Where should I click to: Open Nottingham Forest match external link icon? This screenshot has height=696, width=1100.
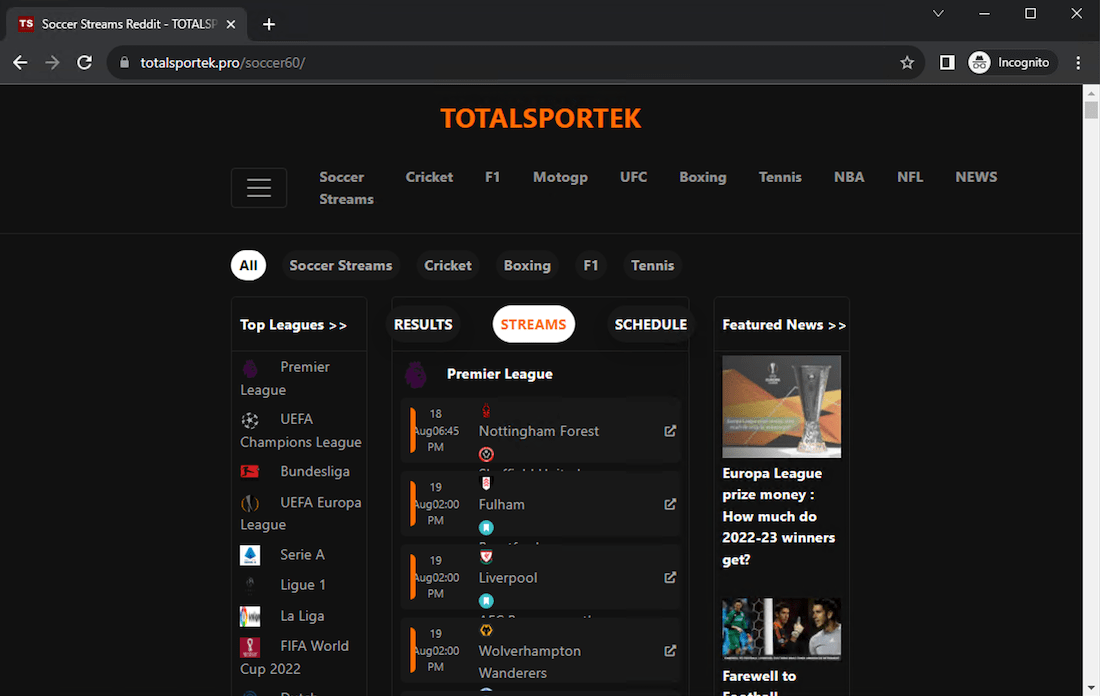click(670, 431)
